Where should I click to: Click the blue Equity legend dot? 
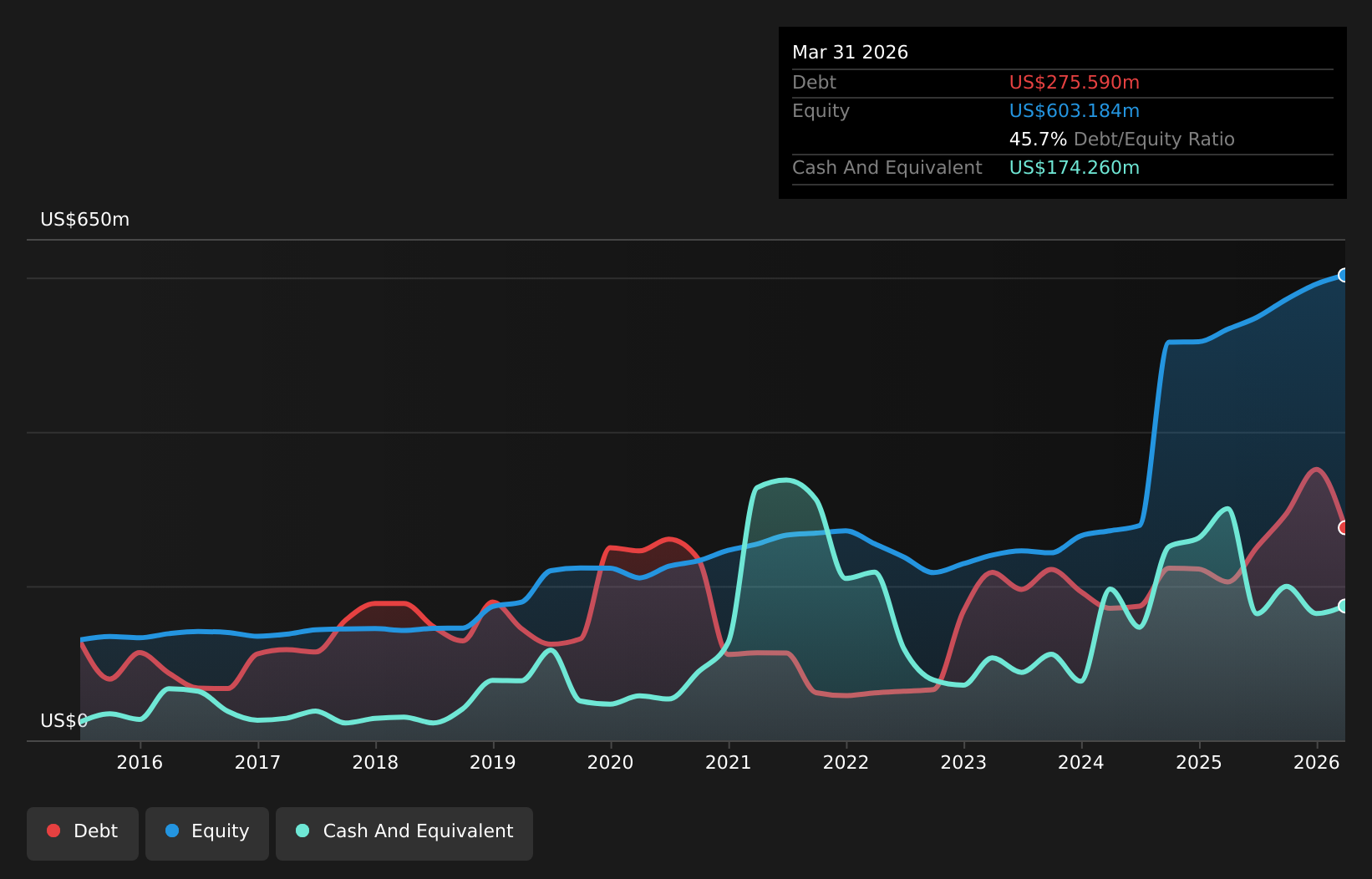(x=172, y=831)
